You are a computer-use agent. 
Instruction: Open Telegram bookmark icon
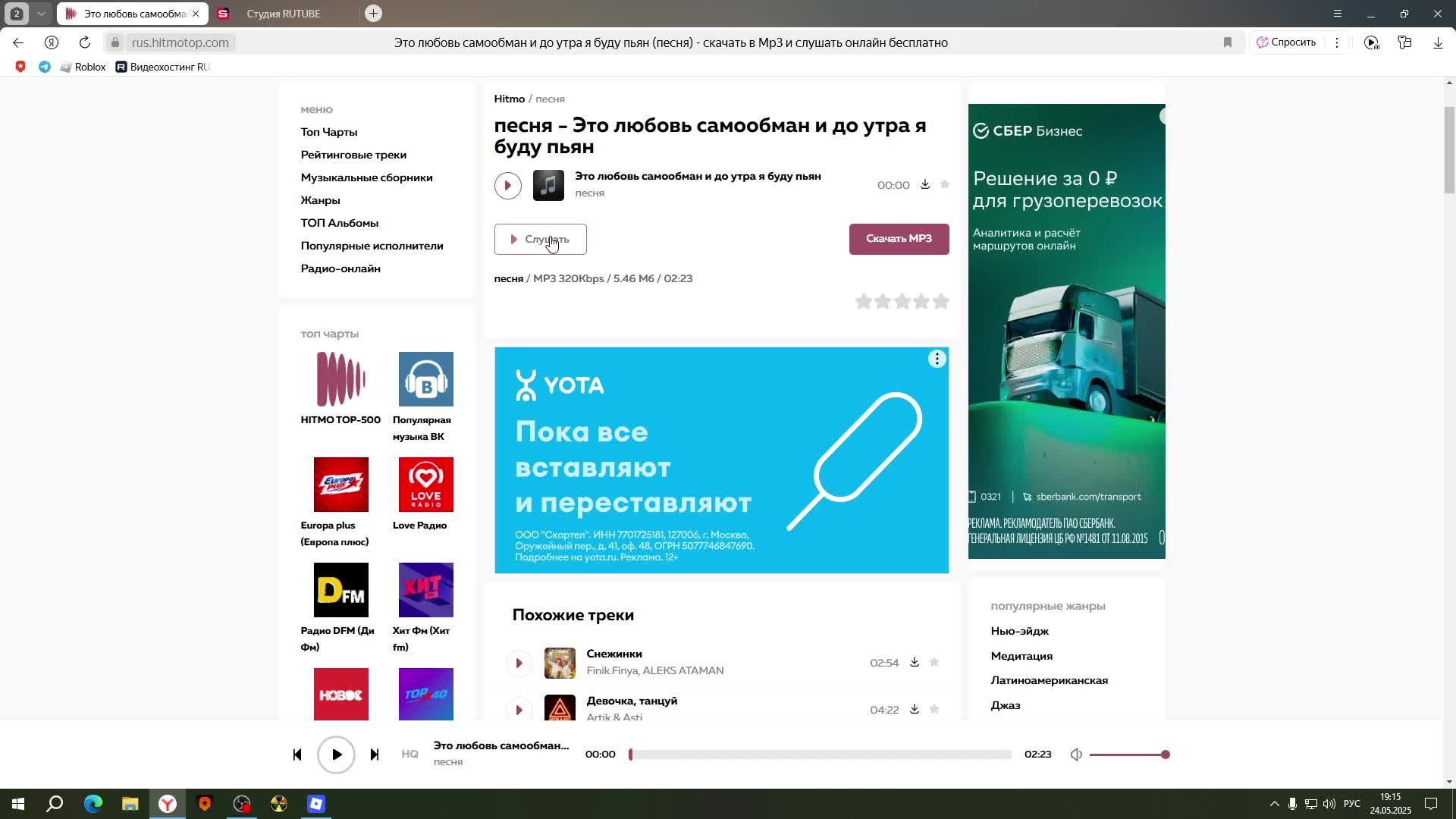coord(45,67)
